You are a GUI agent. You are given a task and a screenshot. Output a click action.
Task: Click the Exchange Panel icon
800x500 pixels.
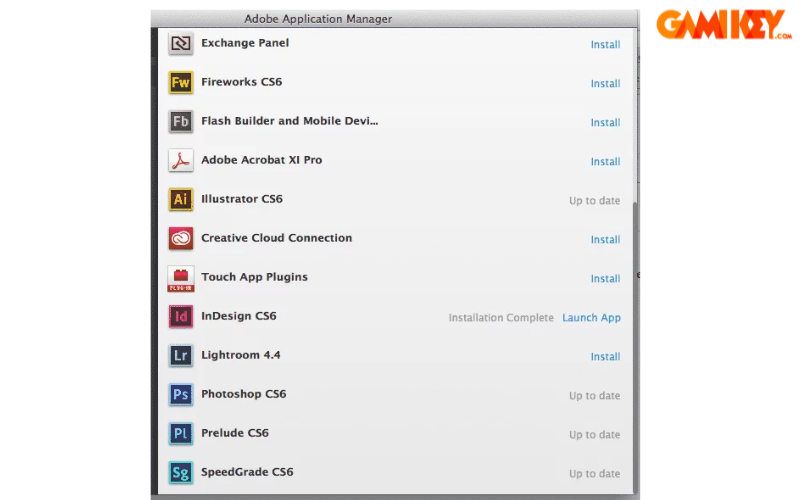pos(181,43)
